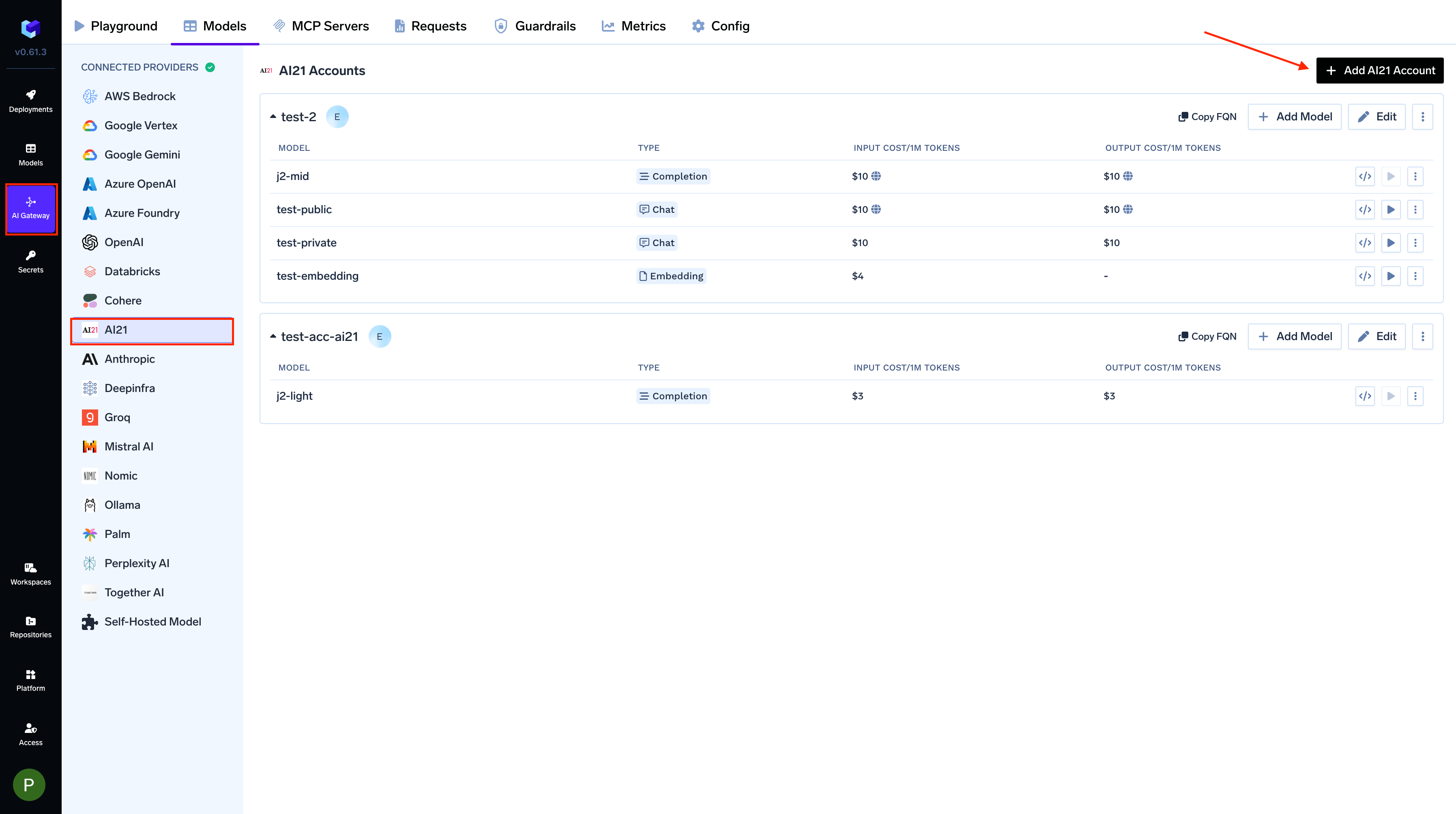Open the Guardrails tab
The height and width of the screenshot is (814, 1456).
(535, 26)
